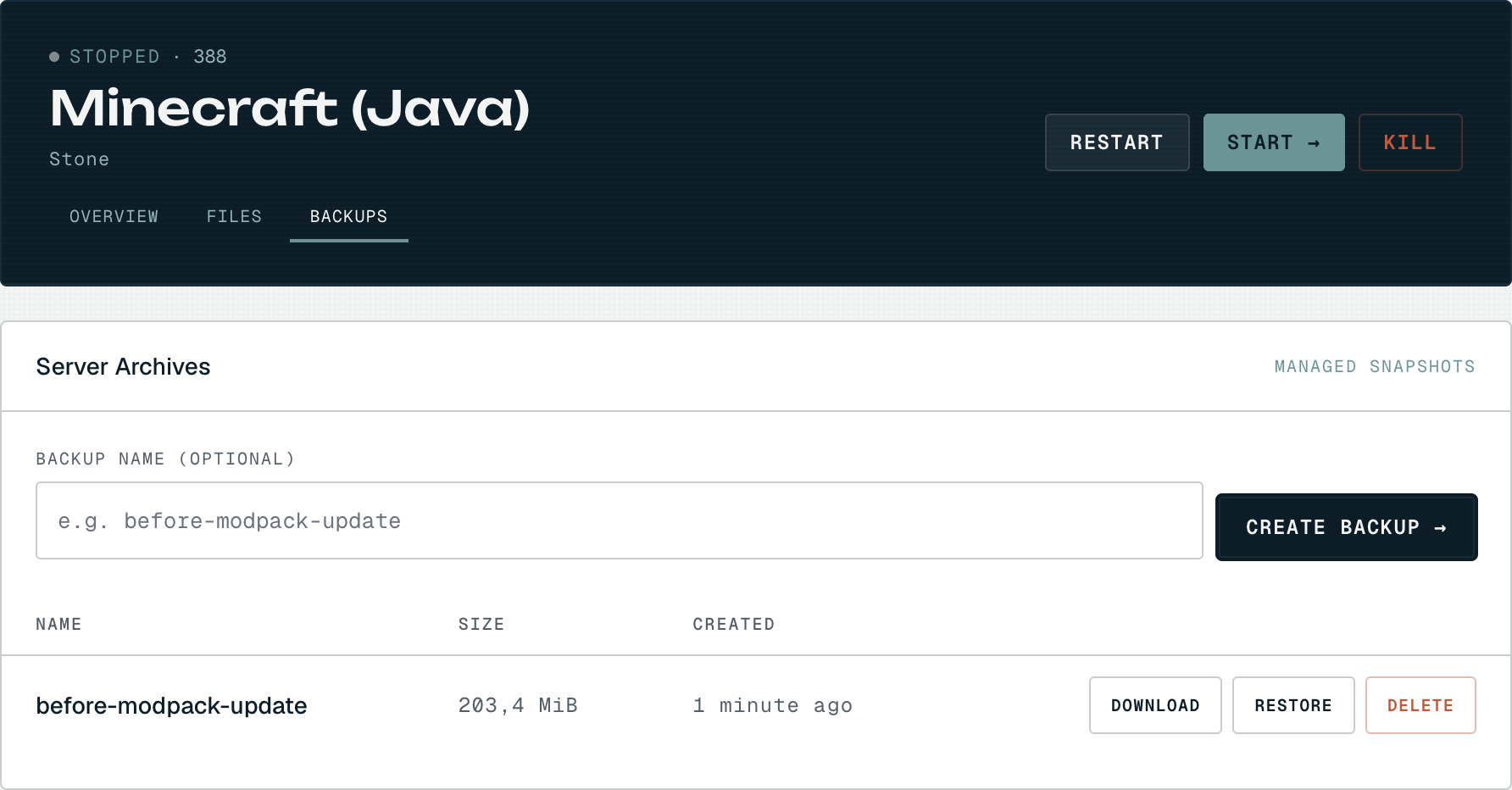
Task: Click the NAME column header
Action: (x=58, y=624)
